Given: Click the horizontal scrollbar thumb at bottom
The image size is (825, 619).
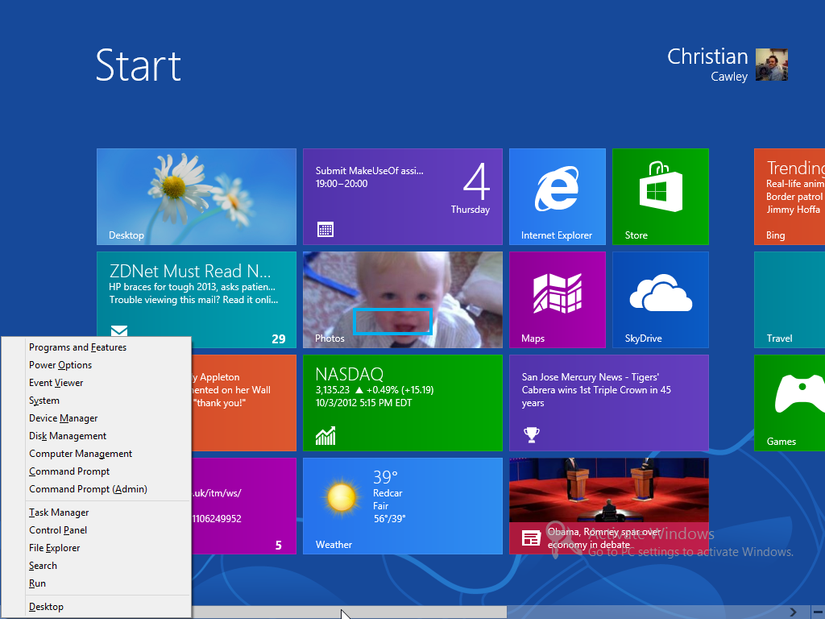Looking at the screenshot, I should coord(349,612).
